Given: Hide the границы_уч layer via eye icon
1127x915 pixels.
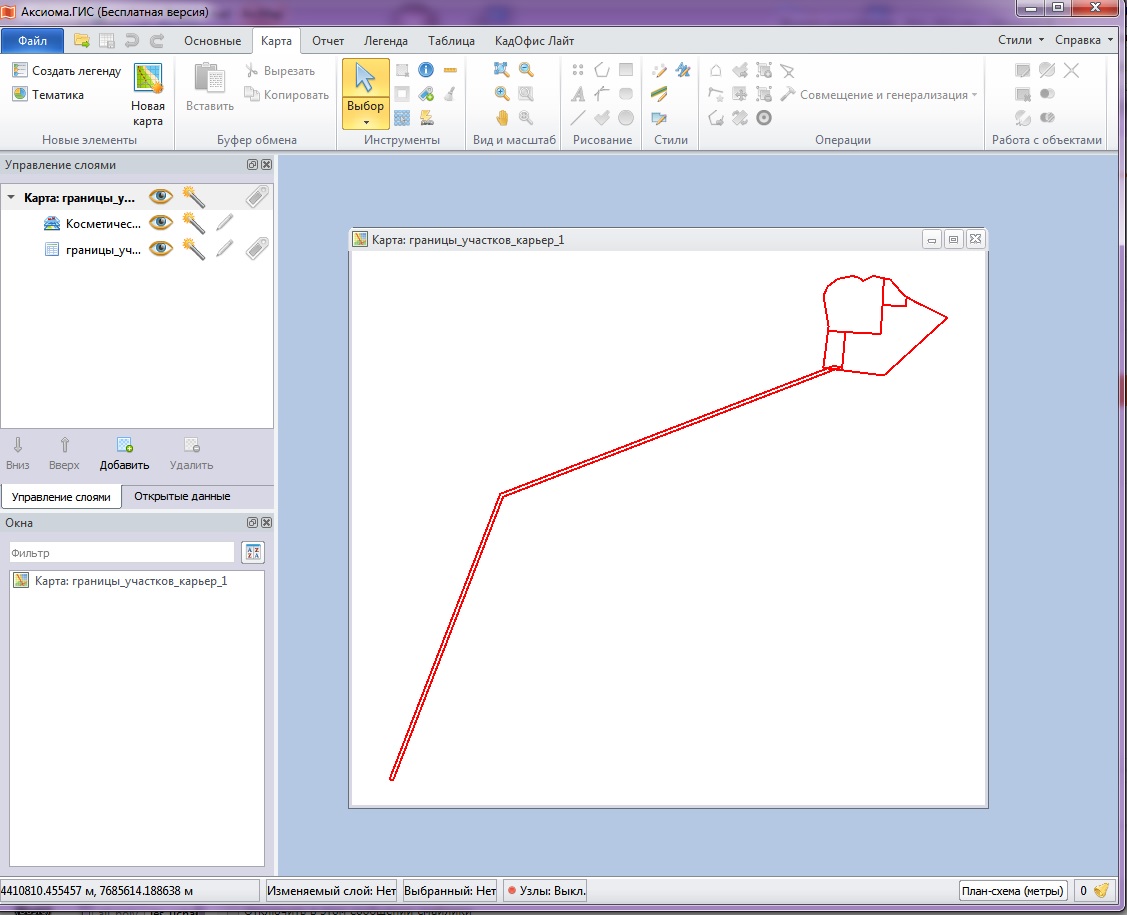Looking at the screenshot, I should [159, 249].
